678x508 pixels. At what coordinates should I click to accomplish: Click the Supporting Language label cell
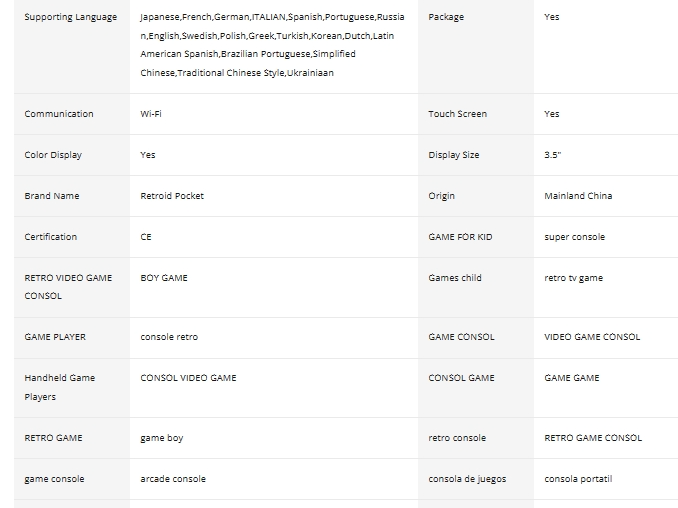click(70, 17)
